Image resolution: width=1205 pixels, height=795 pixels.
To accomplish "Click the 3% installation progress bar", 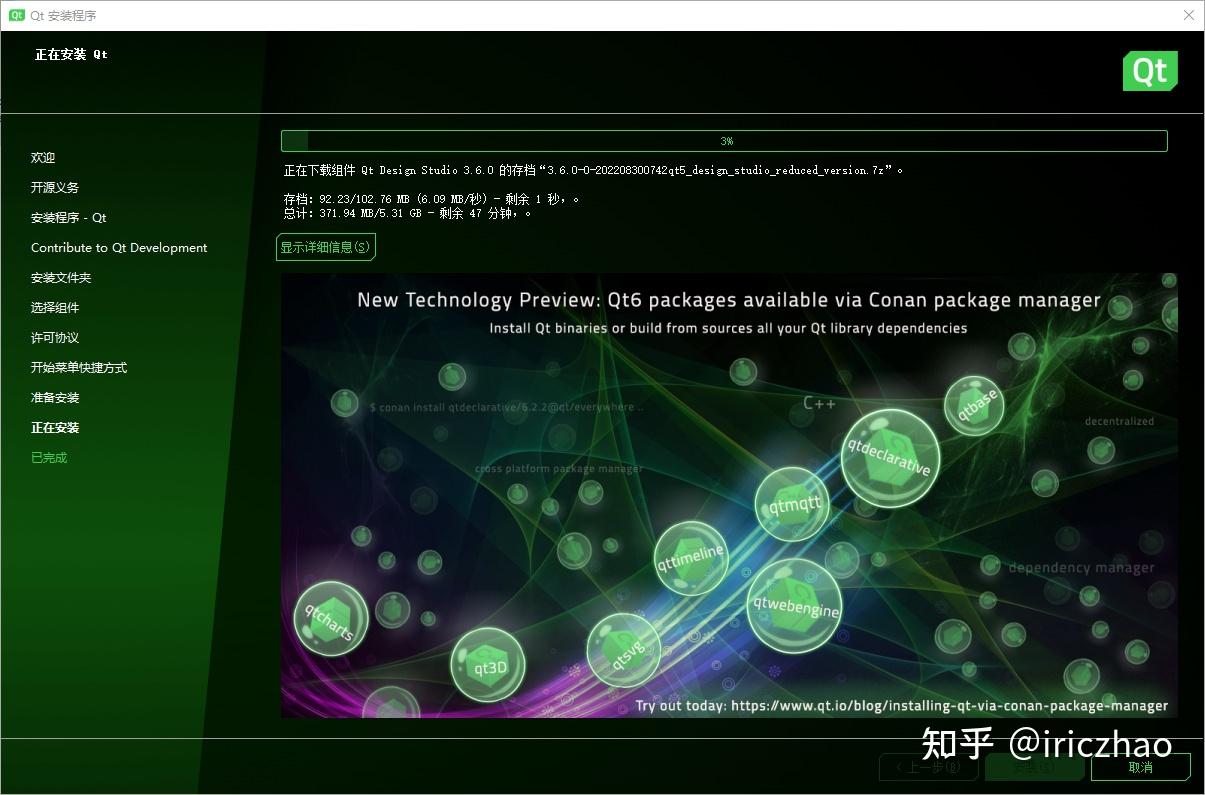I will click(724, 140).
